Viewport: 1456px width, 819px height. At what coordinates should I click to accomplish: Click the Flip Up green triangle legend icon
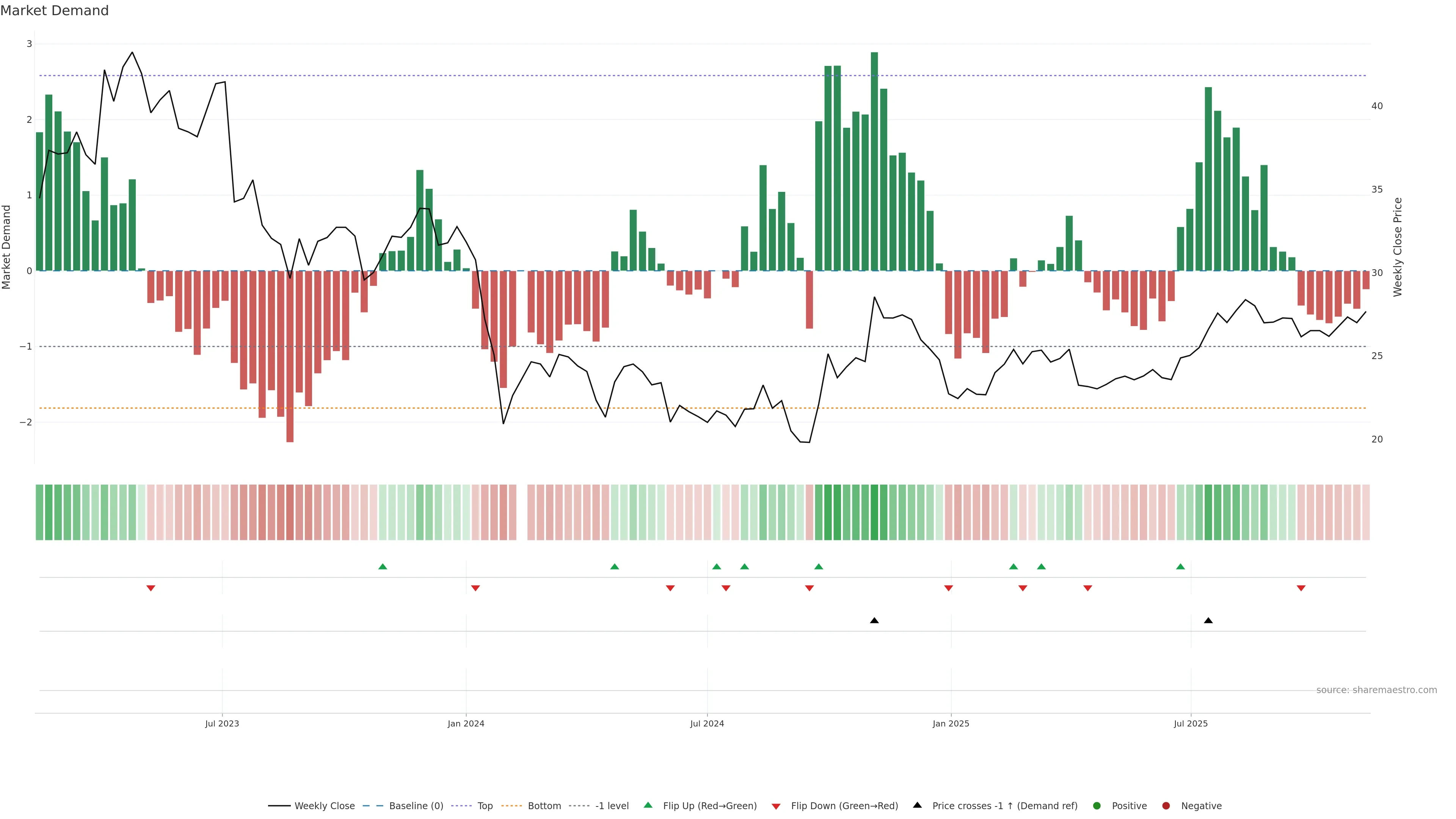tap(648, 805)
